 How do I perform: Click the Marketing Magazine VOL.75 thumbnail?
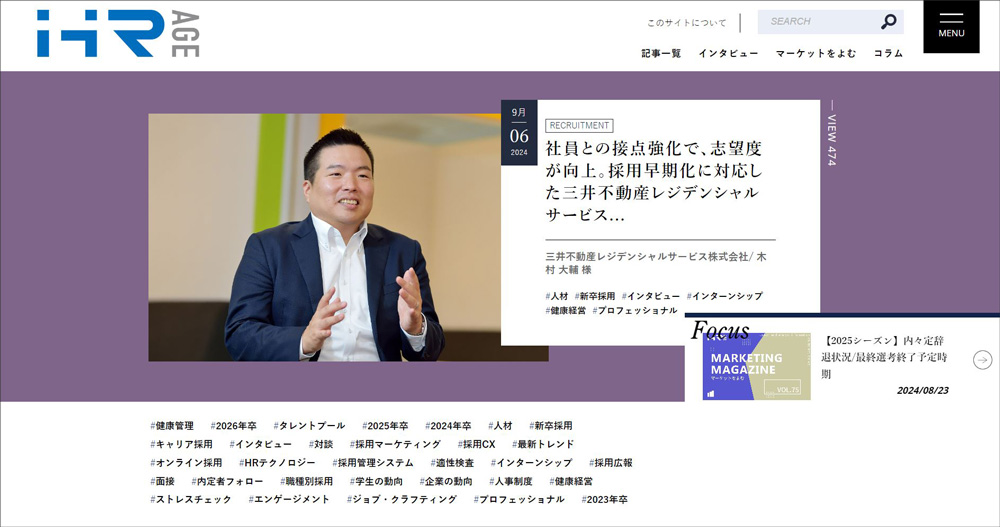756,367
